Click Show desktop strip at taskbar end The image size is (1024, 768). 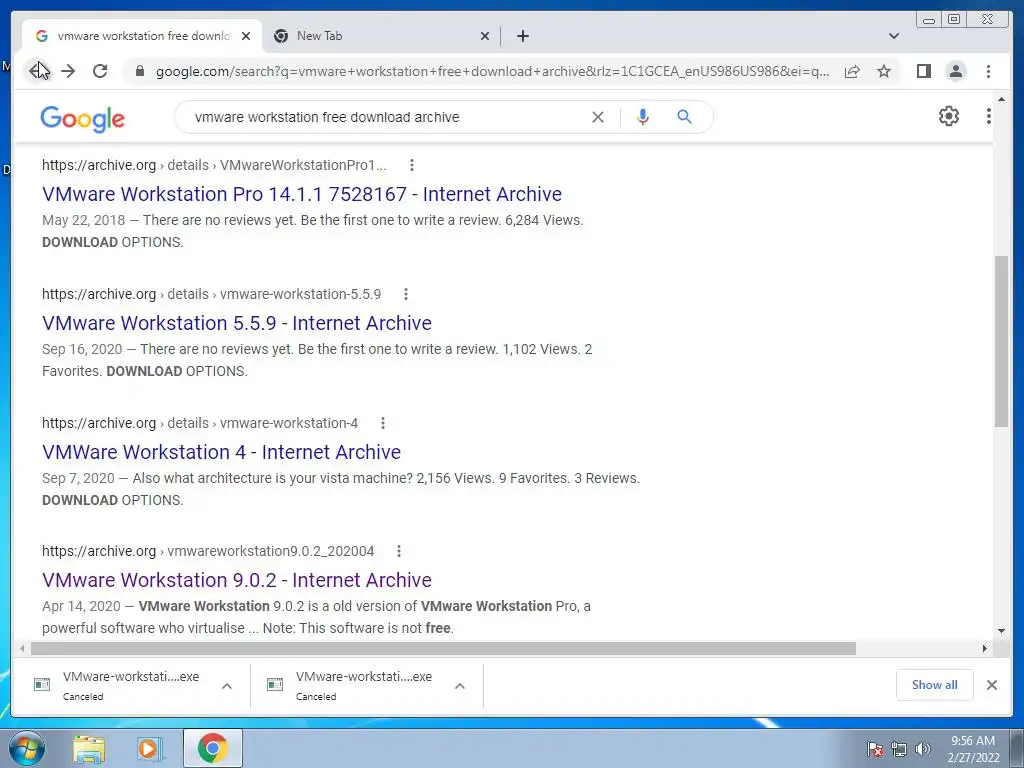pos(1017,748)
